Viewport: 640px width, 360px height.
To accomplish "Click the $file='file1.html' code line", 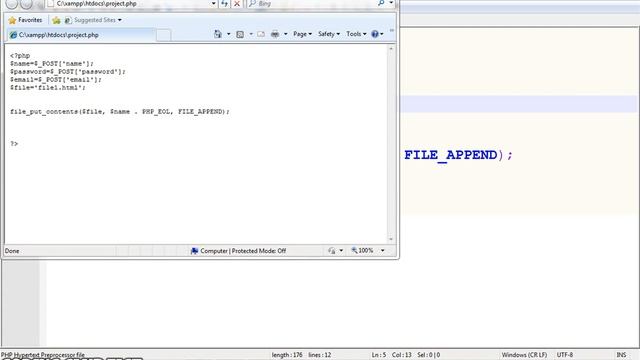I will [48, 87].
